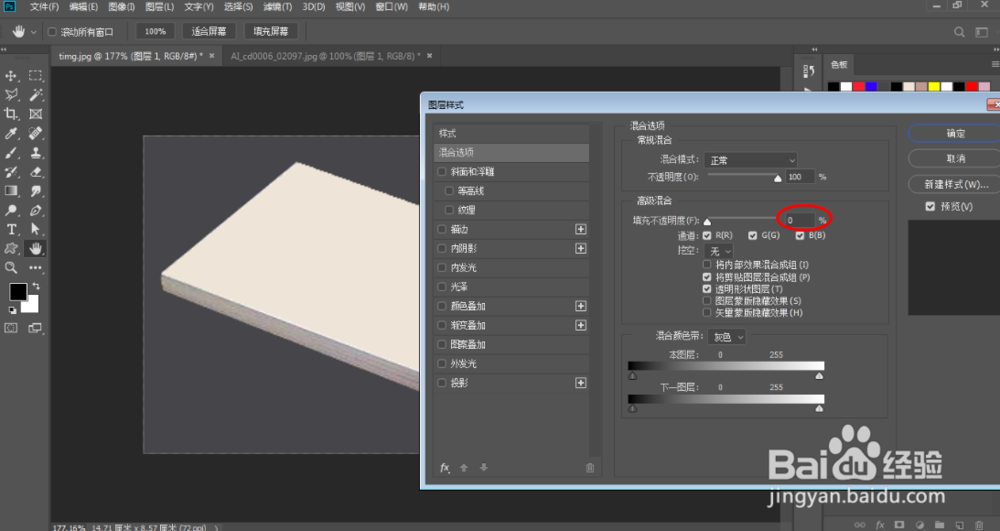Image resolution: width=1000 pixels, height=531 pixels.
Task: Select the Crop tool
Action: click(11, 114)
